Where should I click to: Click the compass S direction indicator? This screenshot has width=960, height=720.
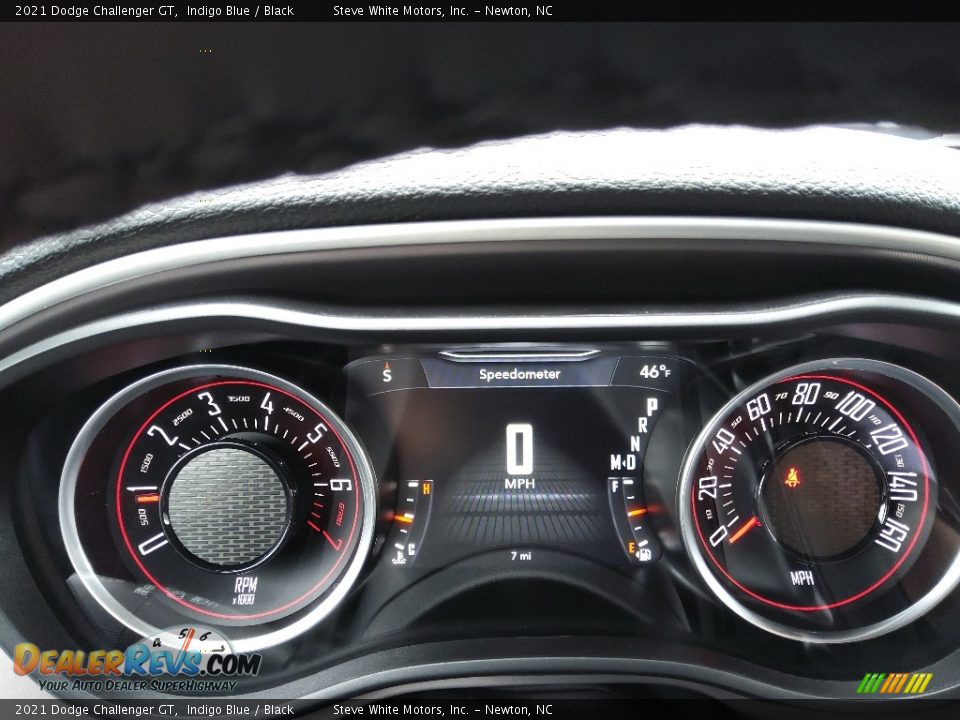point(386,372)
